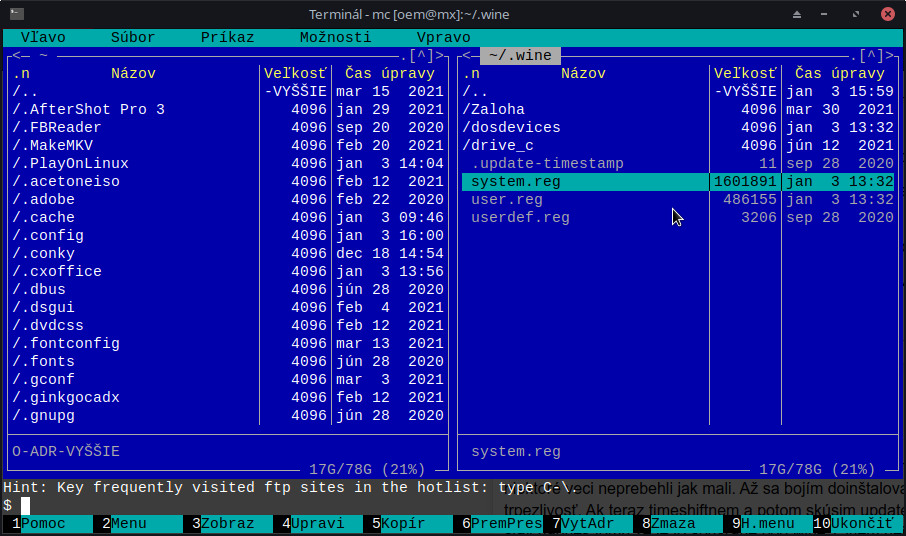Screen dimensions: 906x536
Task: Click right panel history list '[^]'
Action: click(871, 55)
